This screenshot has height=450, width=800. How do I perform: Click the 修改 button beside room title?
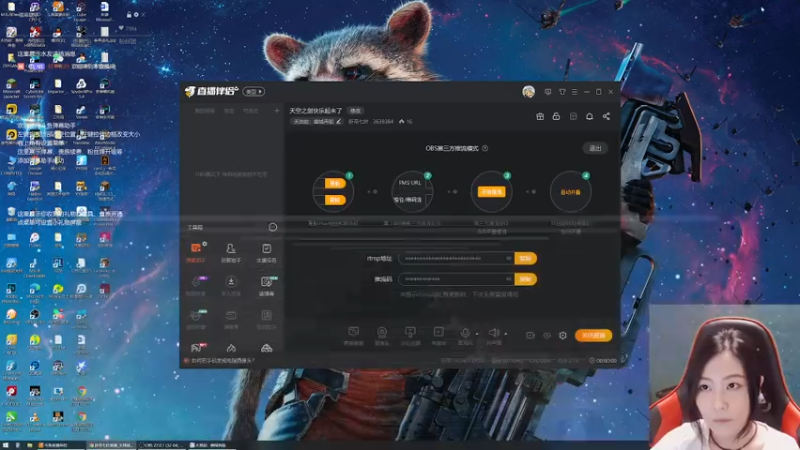[x=355, y=111]
